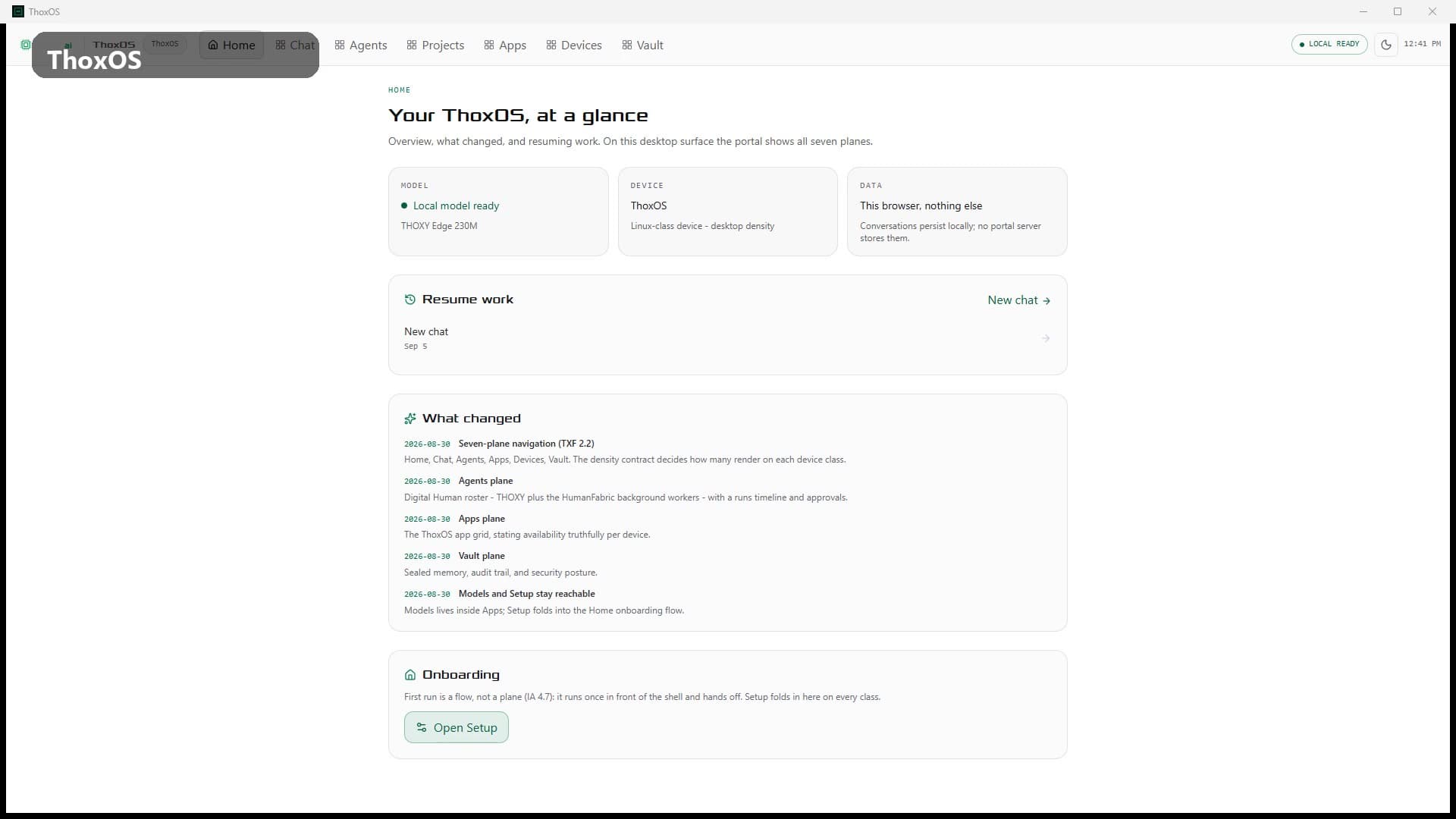Select the Home tab
This screenshot has height=819, width=1456.
[x=232, y=45]
